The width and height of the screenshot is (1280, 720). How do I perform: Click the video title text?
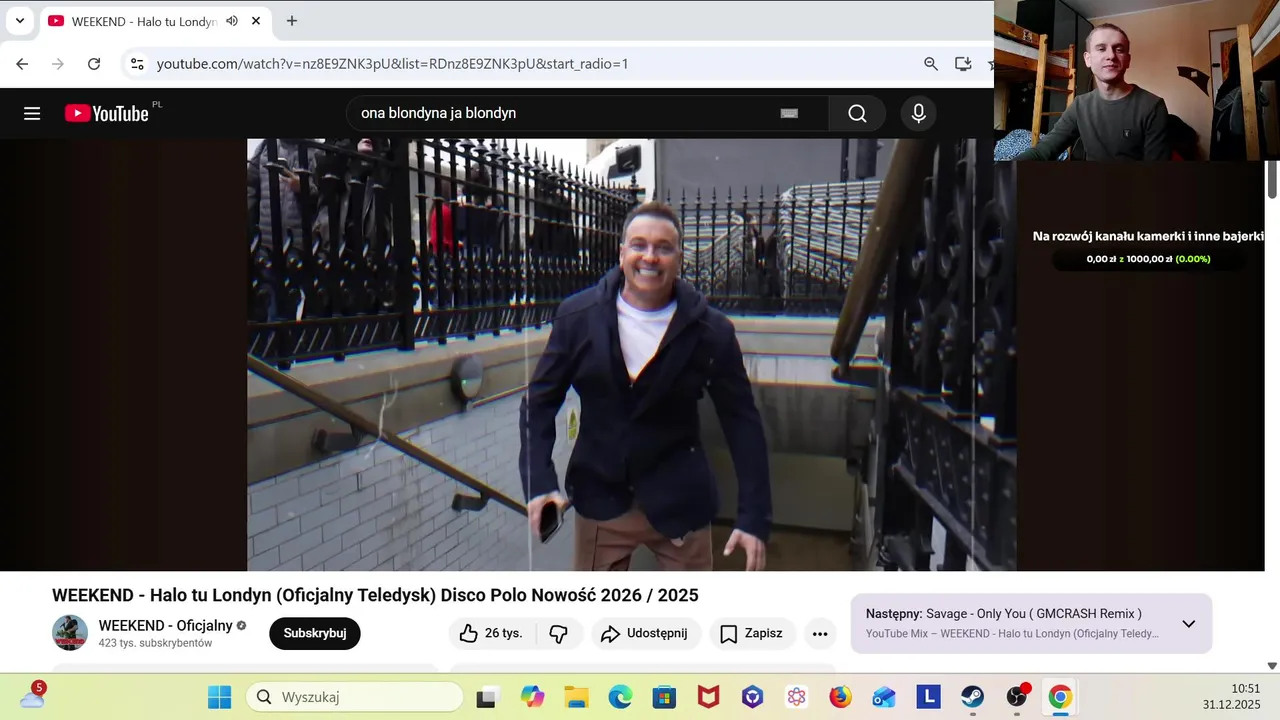(x=375, y=595)
